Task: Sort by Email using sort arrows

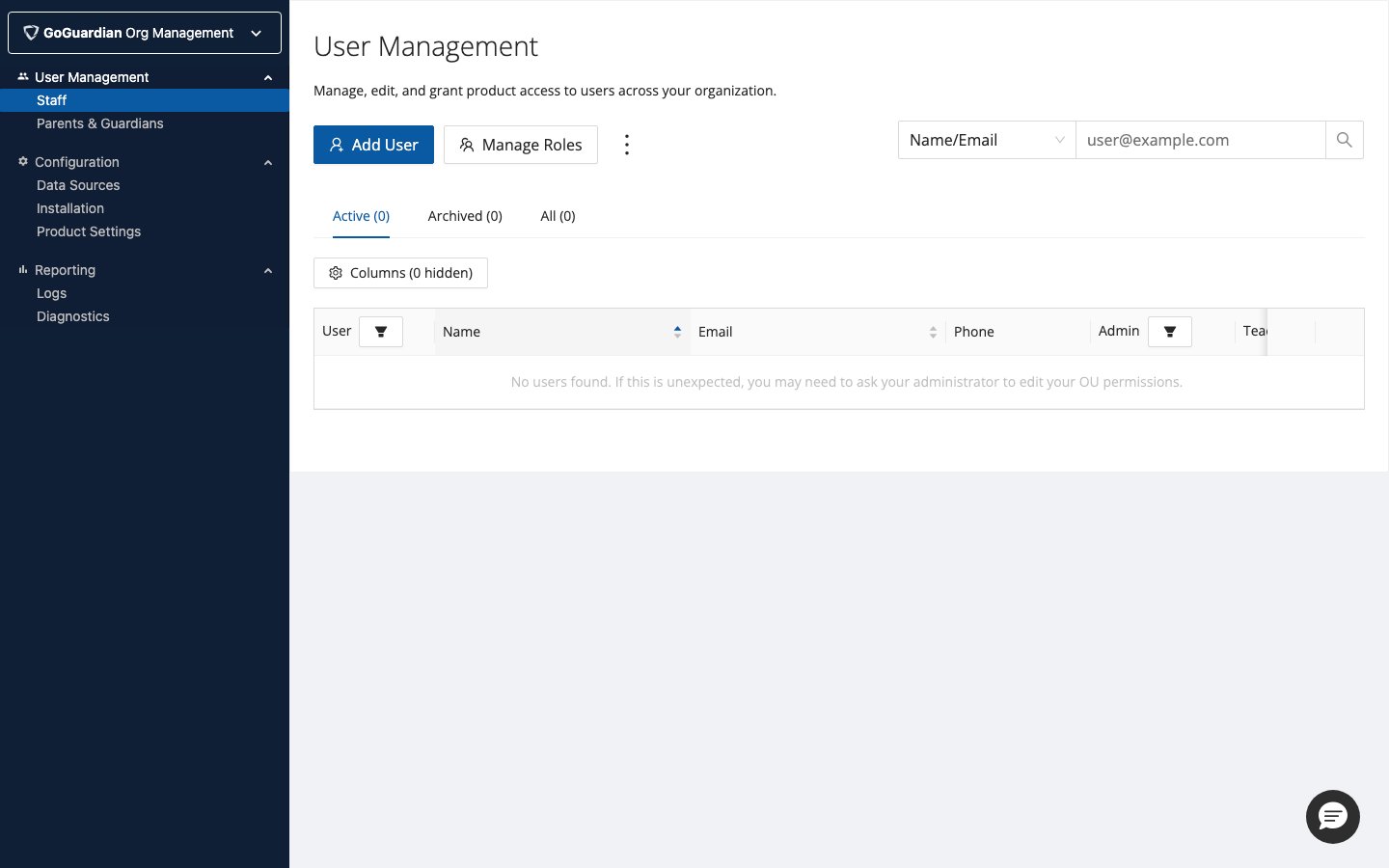Action: coord(933,332)
